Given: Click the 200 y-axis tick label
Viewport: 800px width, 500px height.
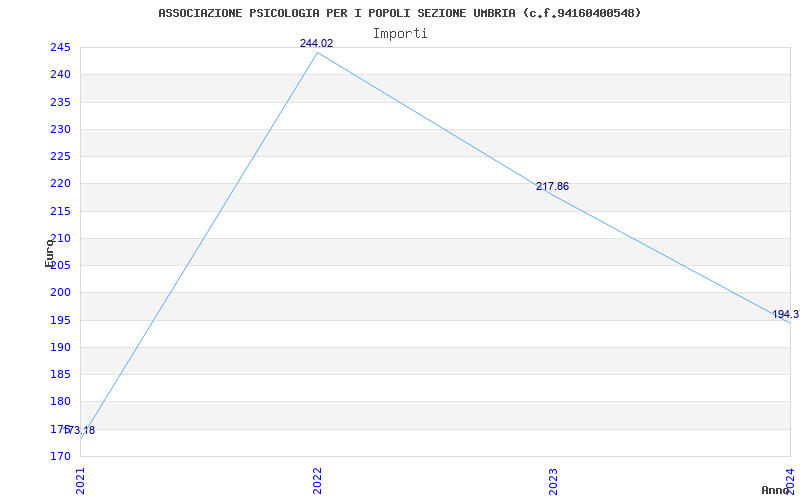Looking at the screenshot, I should click(60, 292).
